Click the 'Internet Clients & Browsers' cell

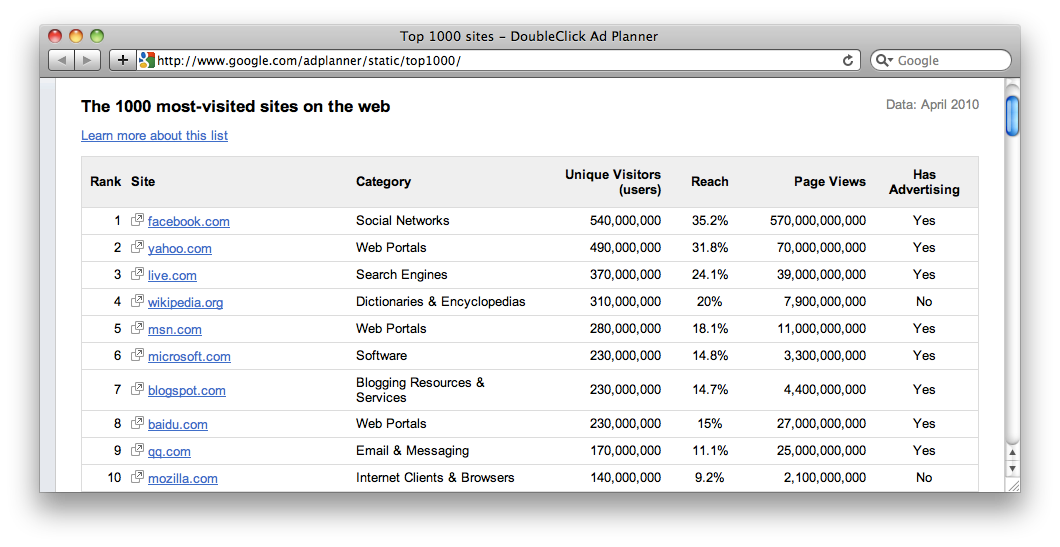(435, 477)
